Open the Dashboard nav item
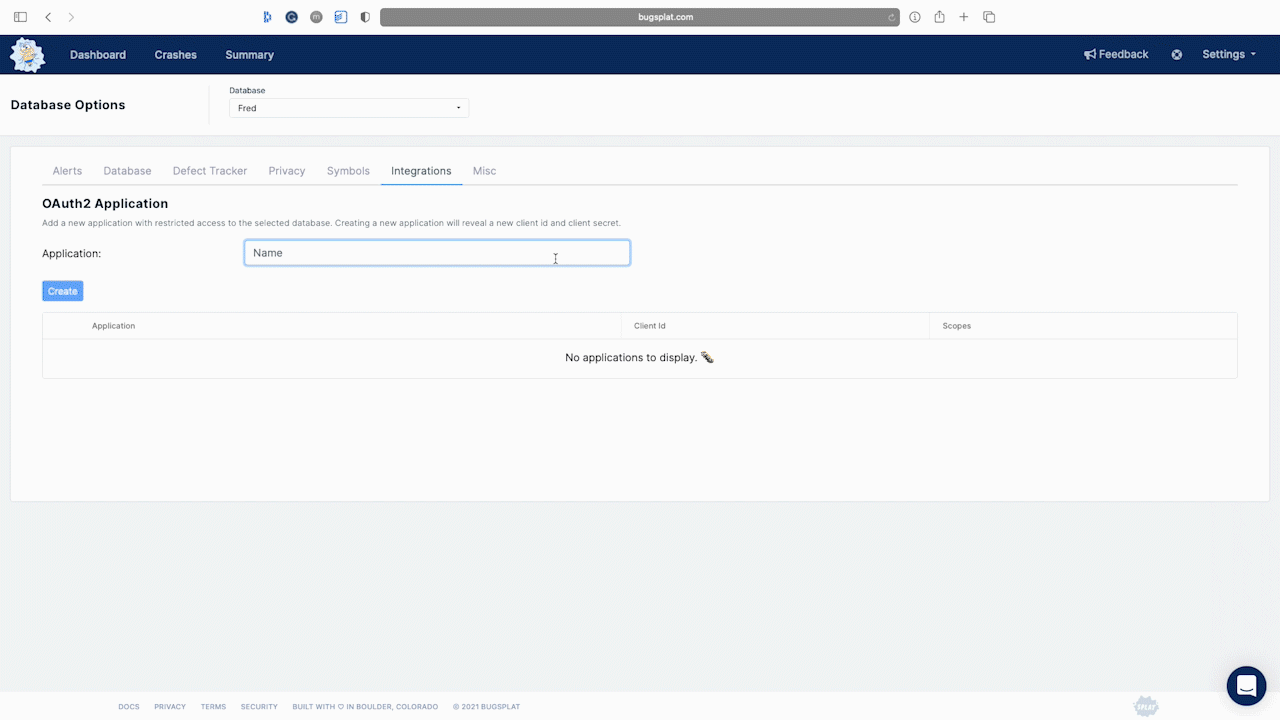 [x=98, y=55]
